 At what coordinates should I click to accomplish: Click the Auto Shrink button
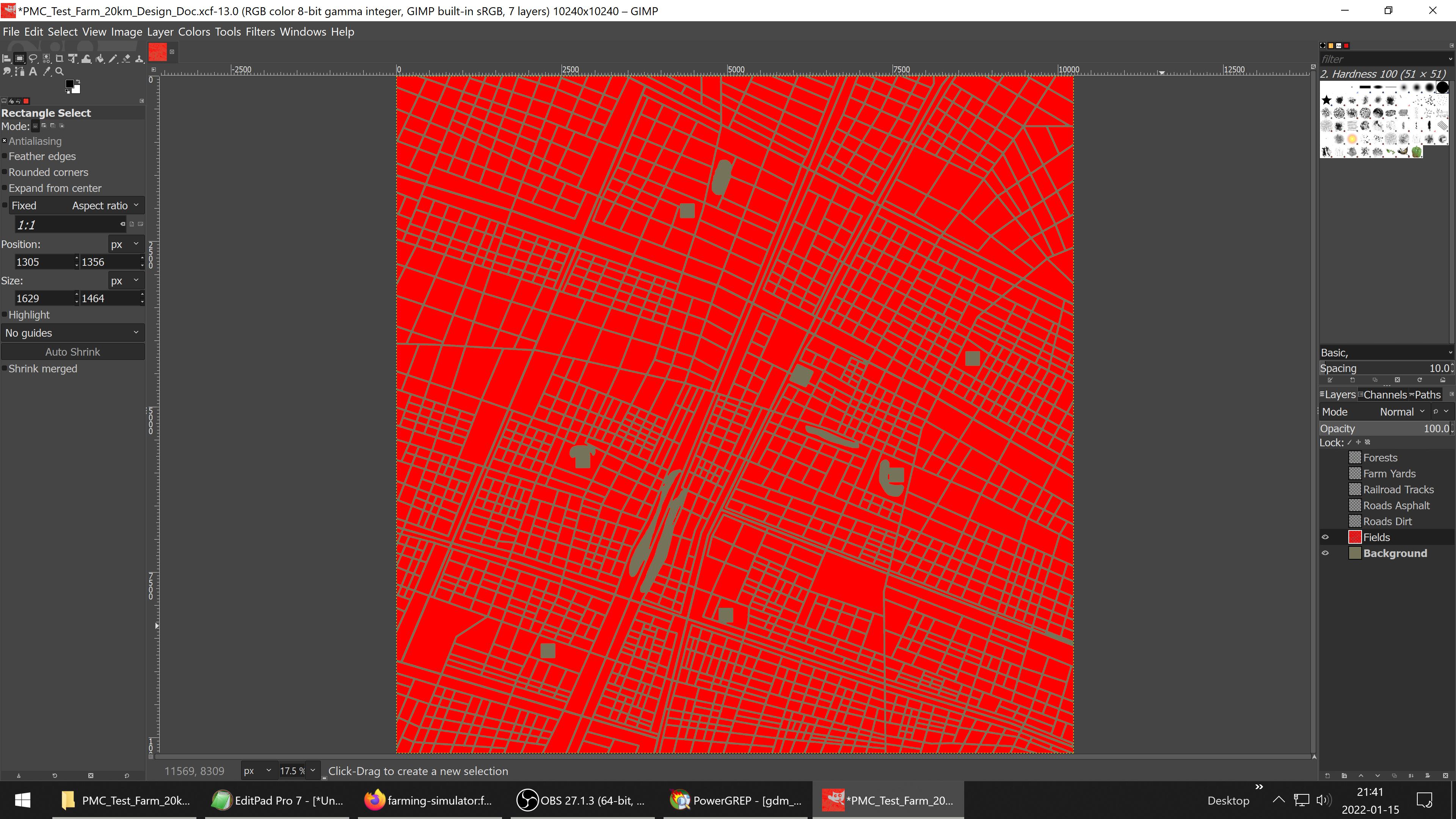pyautogui.click(x=72, y=351)
